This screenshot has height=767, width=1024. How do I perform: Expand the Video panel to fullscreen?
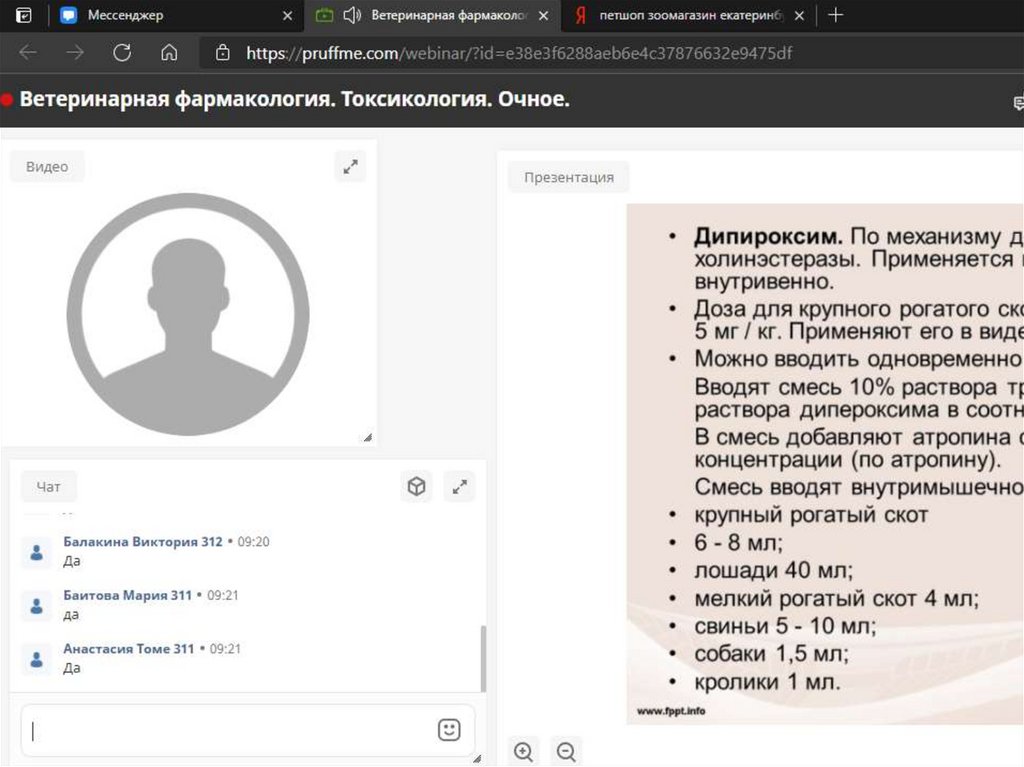click(x=350, y=167)
